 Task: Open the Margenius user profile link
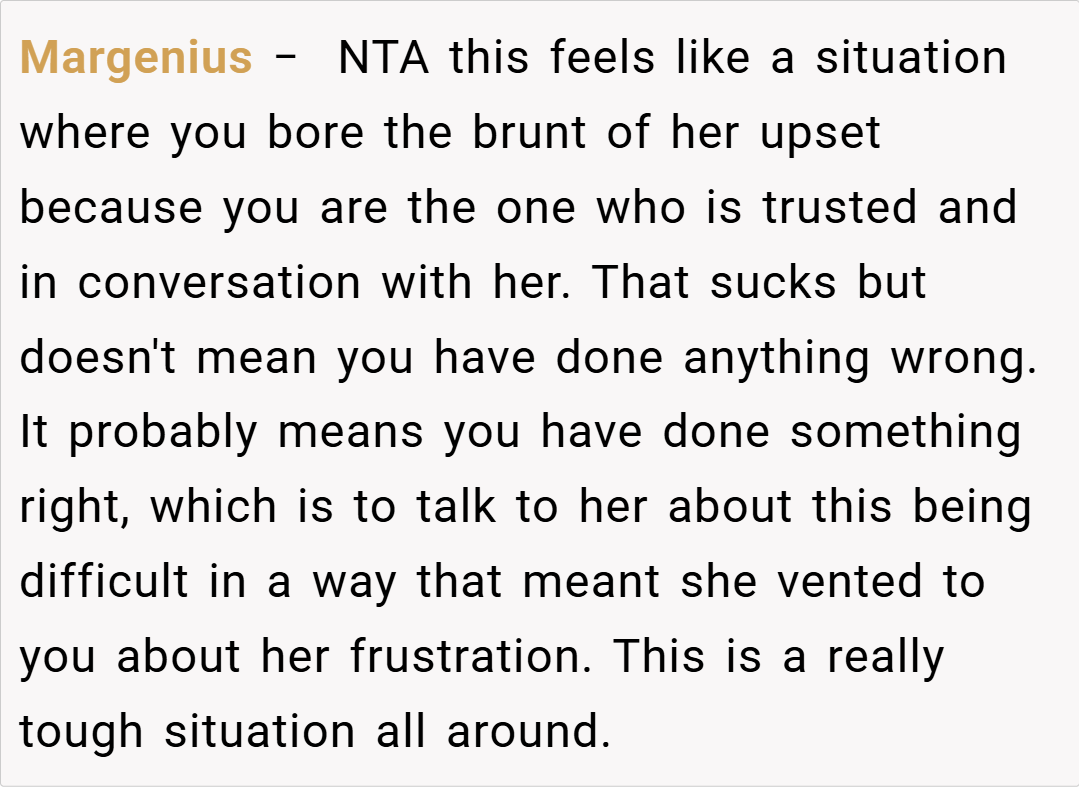[x=136, y=58]
